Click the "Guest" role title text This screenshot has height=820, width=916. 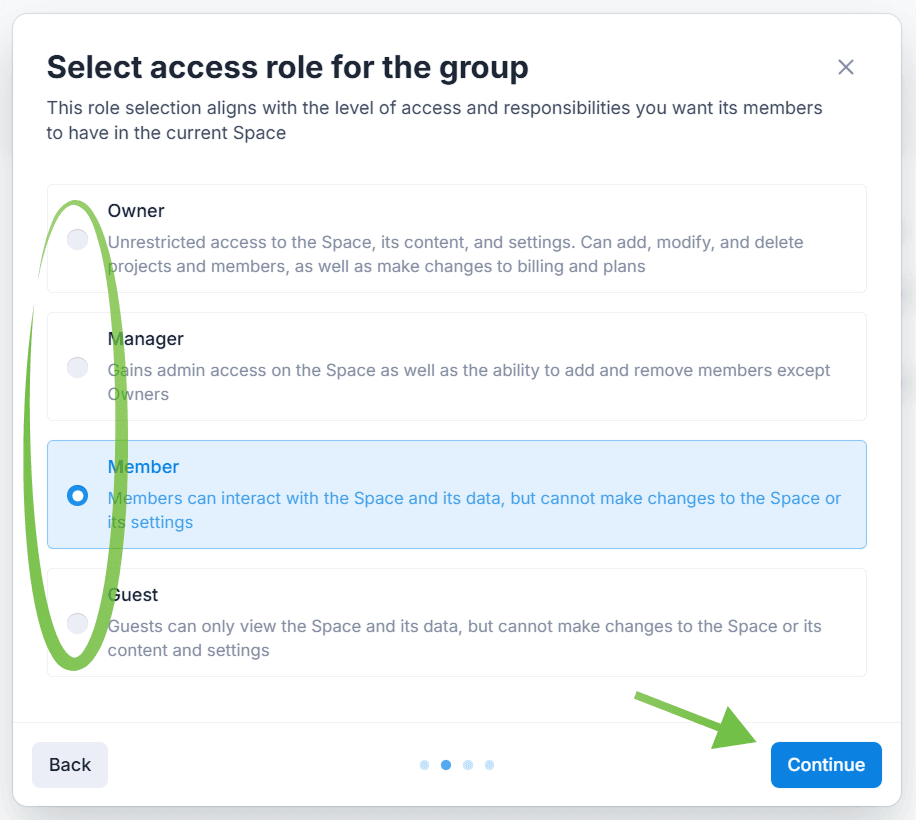pyautogui.click(x=133, y=595)
